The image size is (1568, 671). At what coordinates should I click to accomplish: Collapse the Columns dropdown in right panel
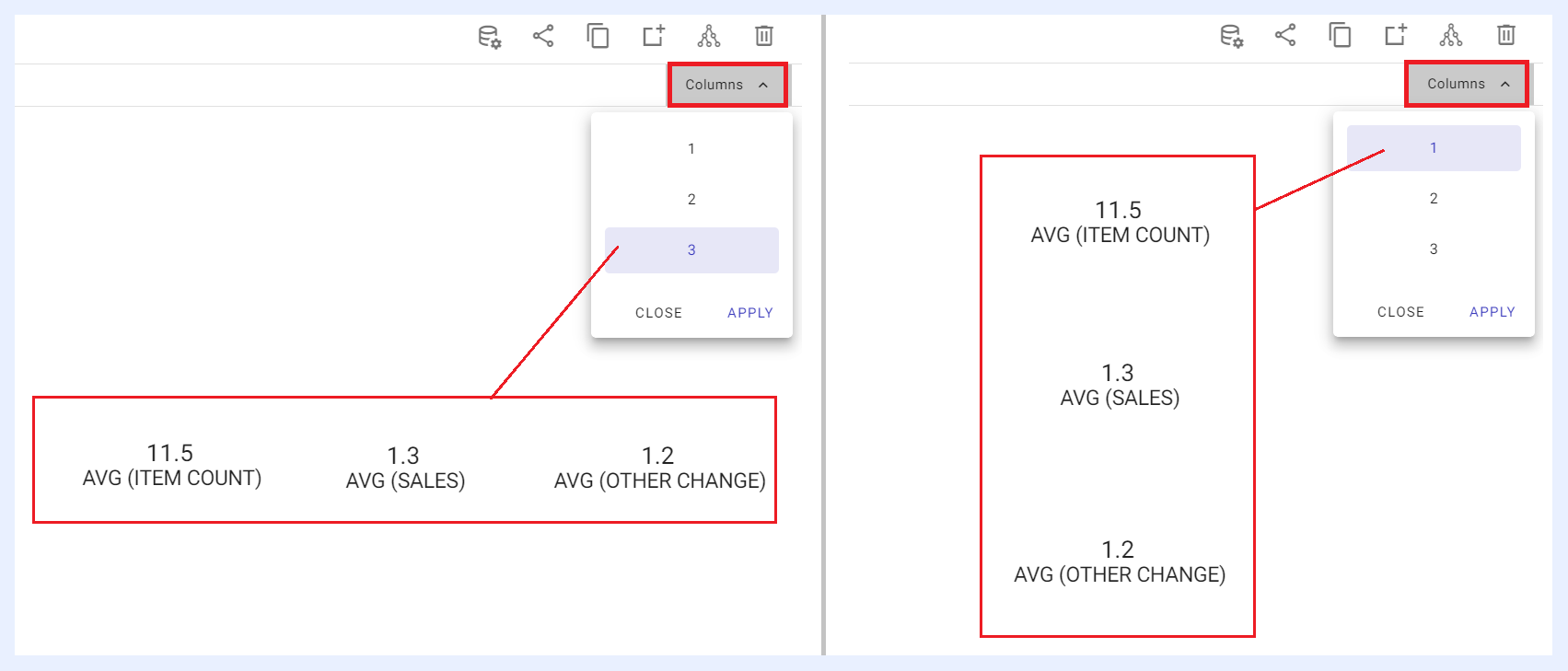click(1467, 84)
